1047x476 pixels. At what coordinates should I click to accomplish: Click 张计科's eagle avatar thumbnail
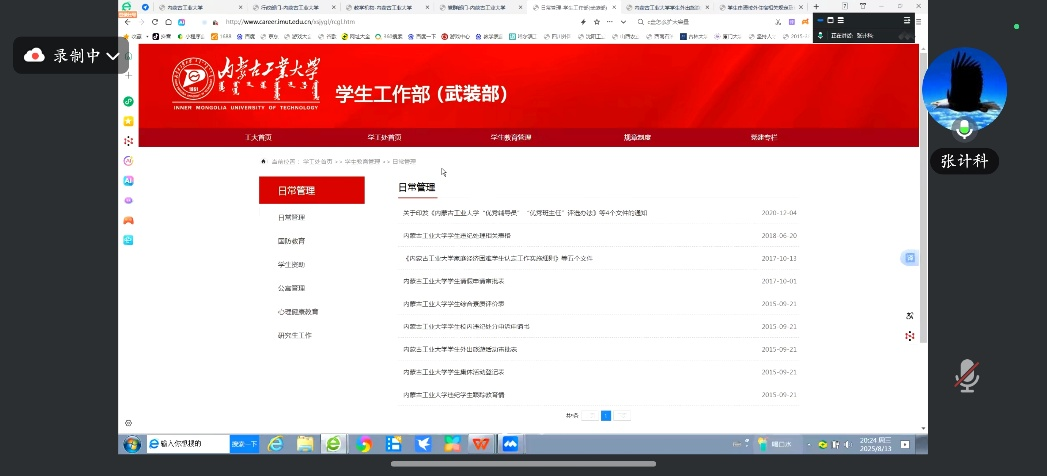pyautogui.click(x=964, y=90)
